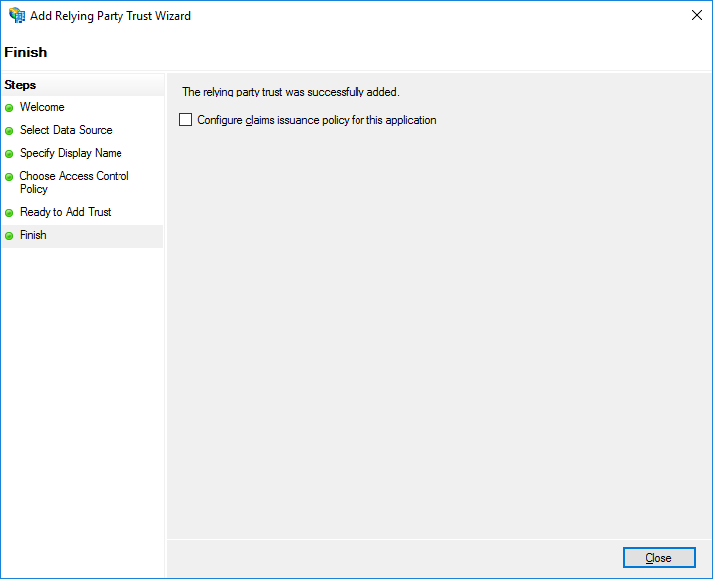Viewport: 713px width, 579px height.
Task: Click the Steps header in the sidebar
Action: click(x=20, y=85)
